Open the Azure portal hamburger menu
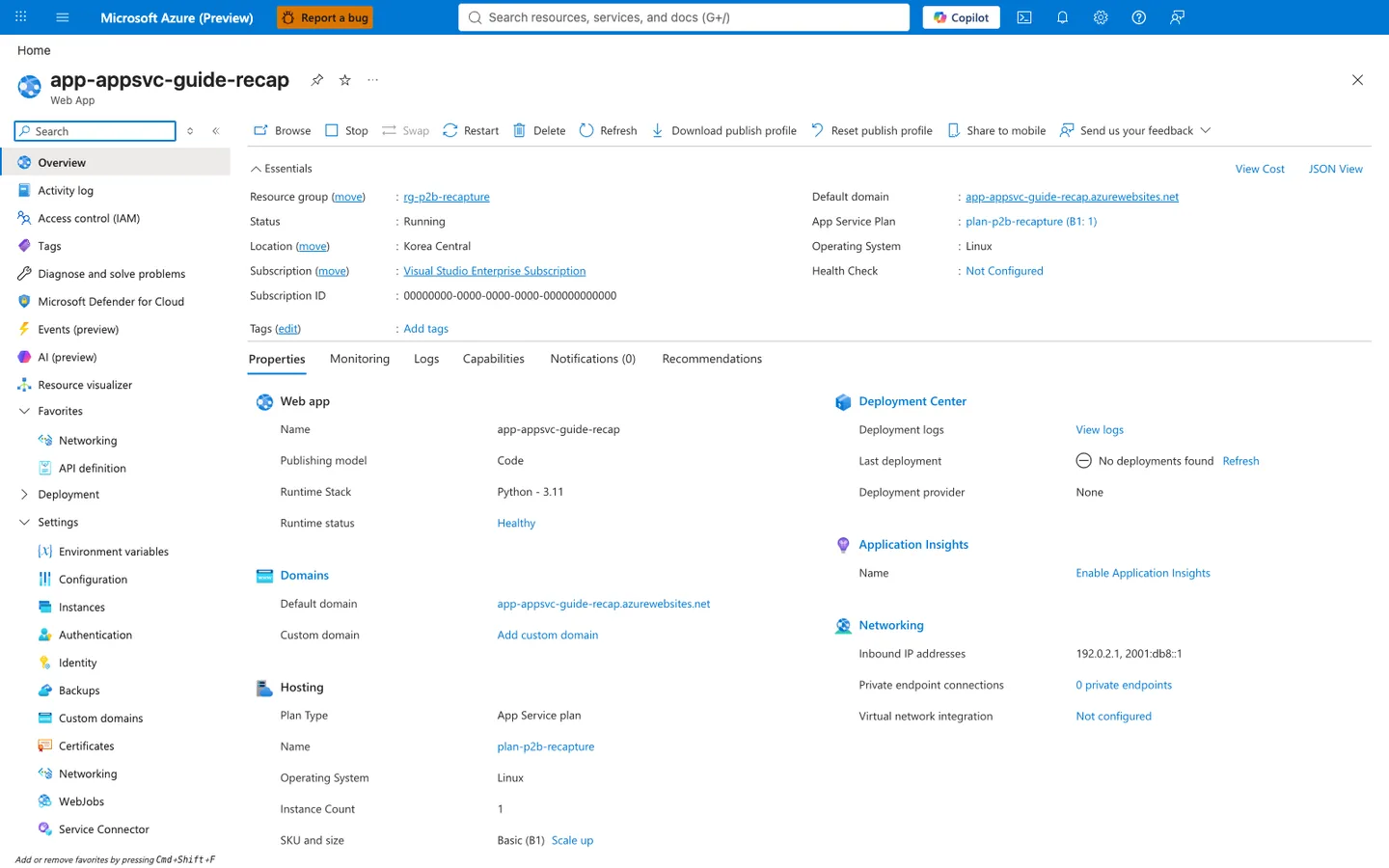The image size is (1389, 868). point(63,17)
